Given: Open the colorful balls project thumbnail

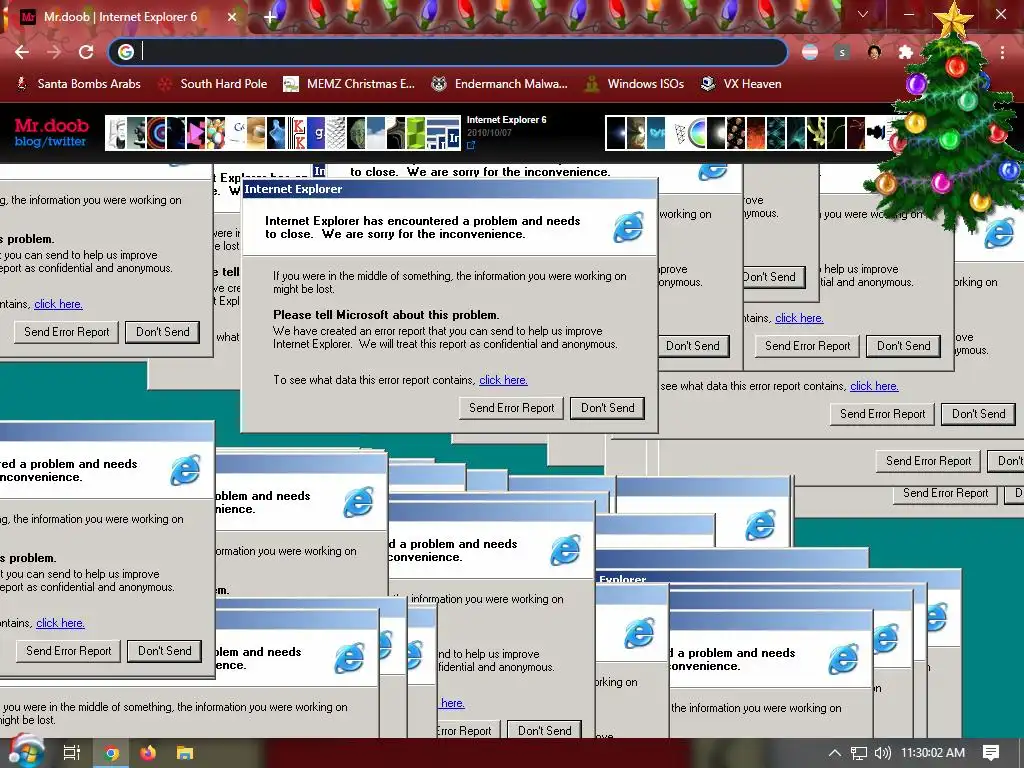Looking at the screenshot, I should (216, 133).
